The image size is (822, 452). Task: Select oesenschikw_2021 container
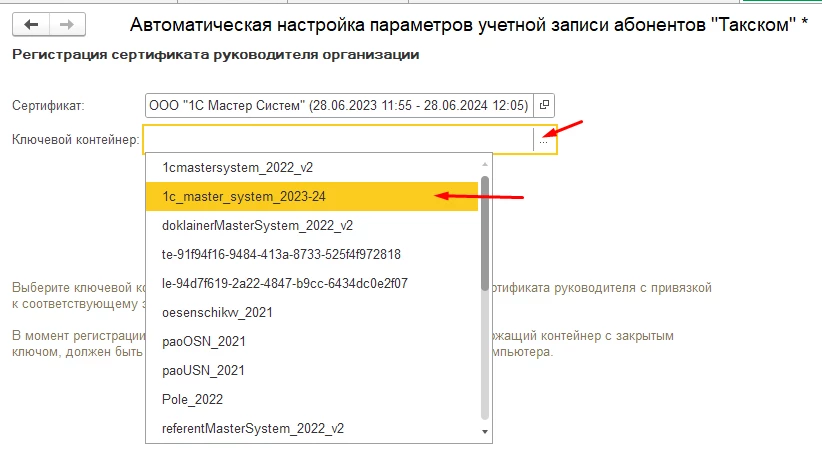[312, 313]
